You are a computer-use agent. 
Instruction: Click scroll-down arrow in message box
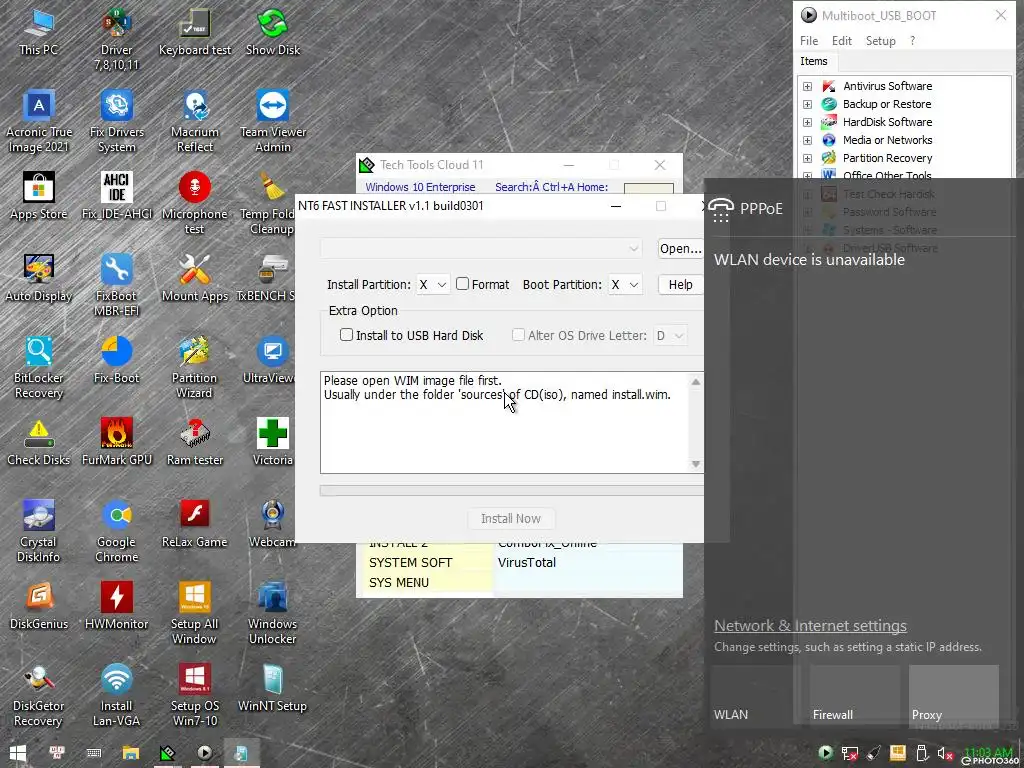tap(696, 464)
